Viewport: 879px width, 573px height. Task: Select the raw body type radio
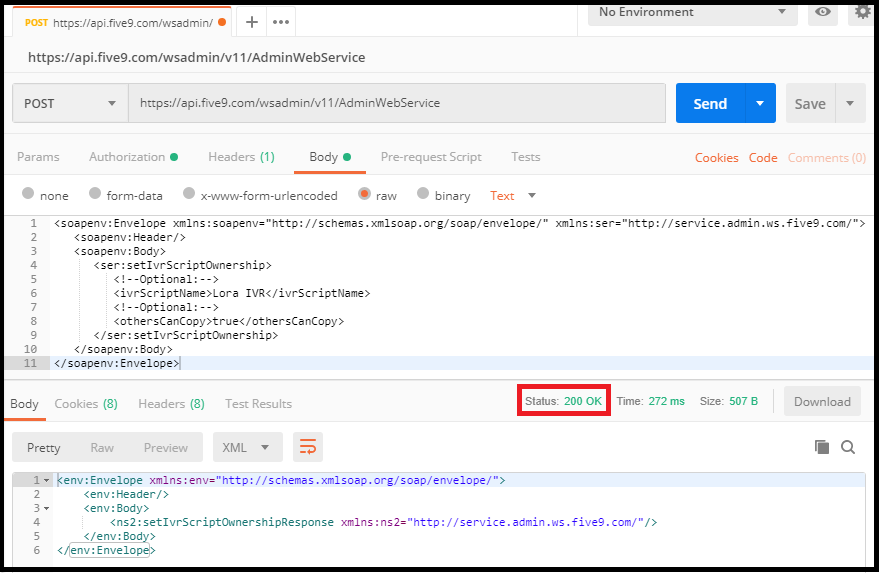[364, 193]
